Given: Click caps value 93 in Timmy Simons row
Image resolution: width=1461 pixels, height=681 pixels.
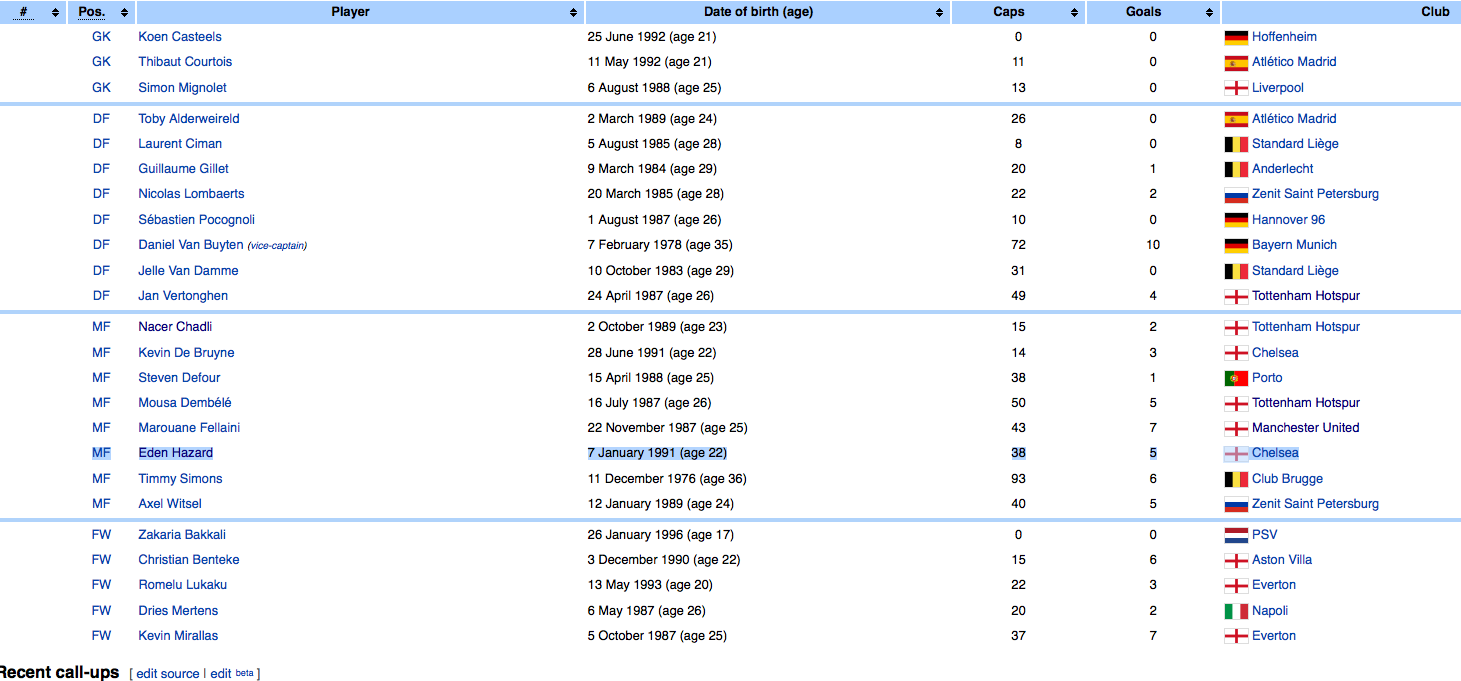Looking at the screenshot, I should coord(1018,479).
